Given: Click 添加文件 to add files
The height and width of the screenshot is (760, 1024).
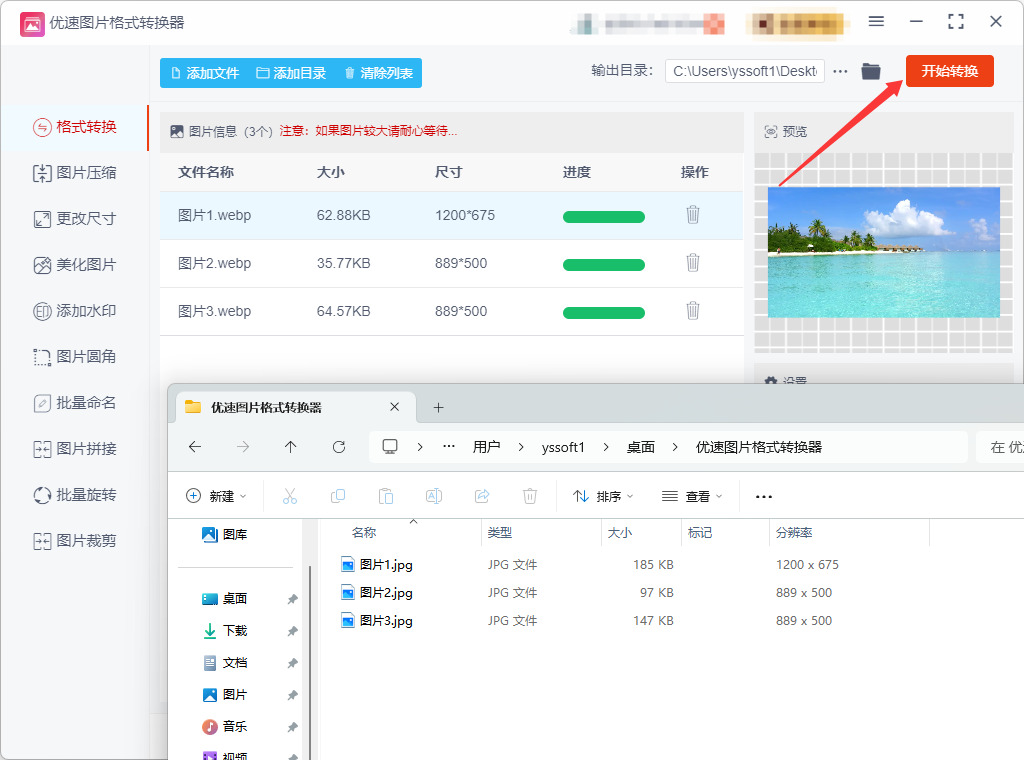Looking at the screenshot, I should [205, 73].
